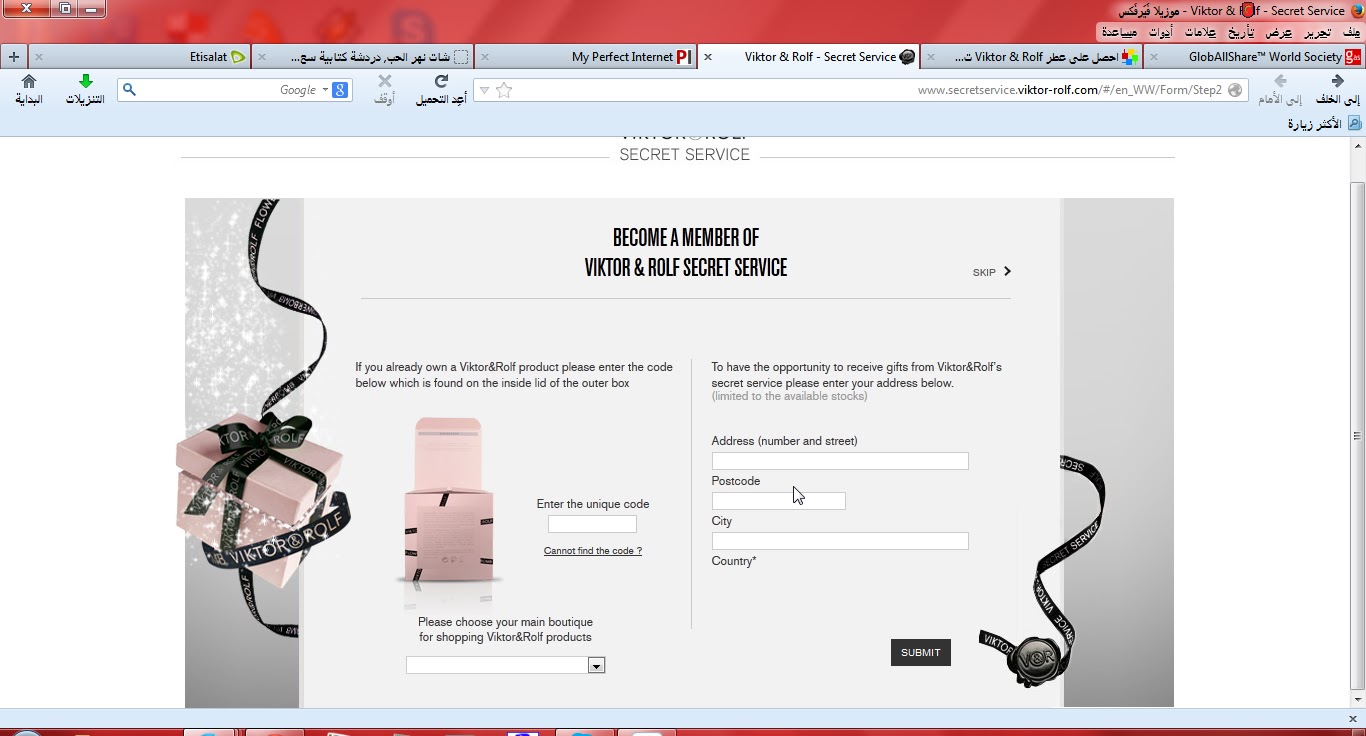Viewport: 1366px width, 736px height.
Task: Switch to the شات نهر الحب chat tab
Action: [362, 57]
